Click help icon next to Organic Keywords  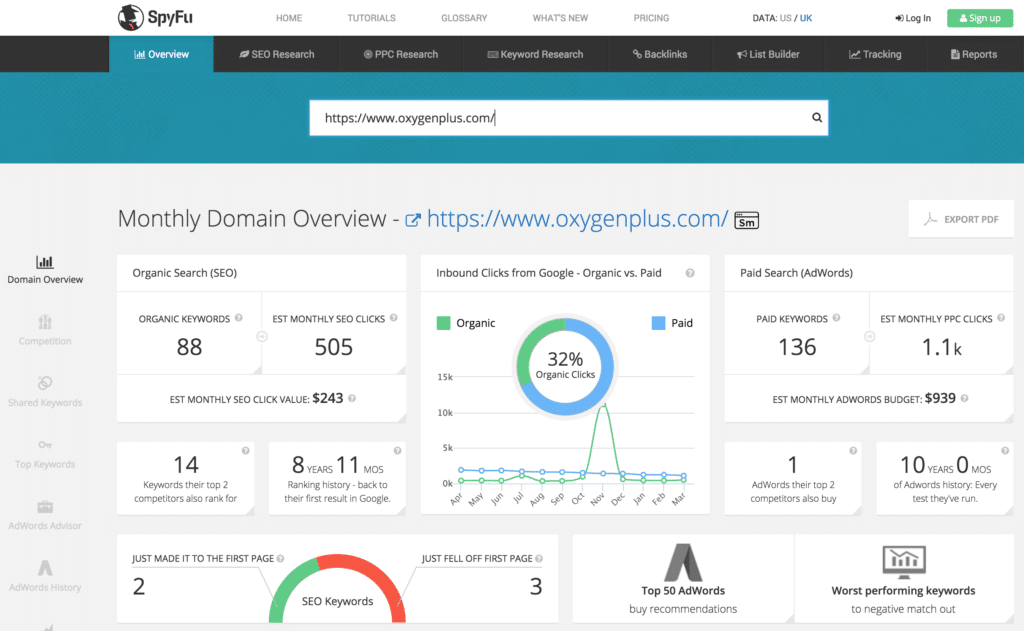(x=238, y=318)
